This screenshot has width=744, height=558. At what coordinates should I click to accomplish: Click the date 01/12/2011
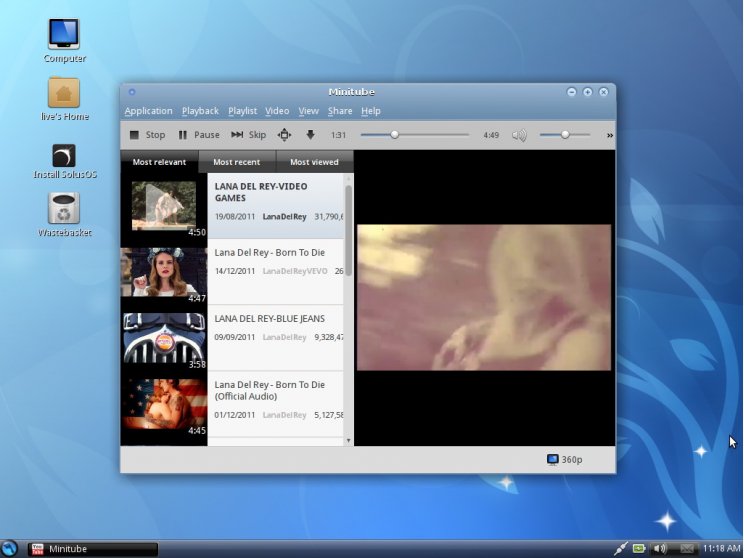pos(235,415)
